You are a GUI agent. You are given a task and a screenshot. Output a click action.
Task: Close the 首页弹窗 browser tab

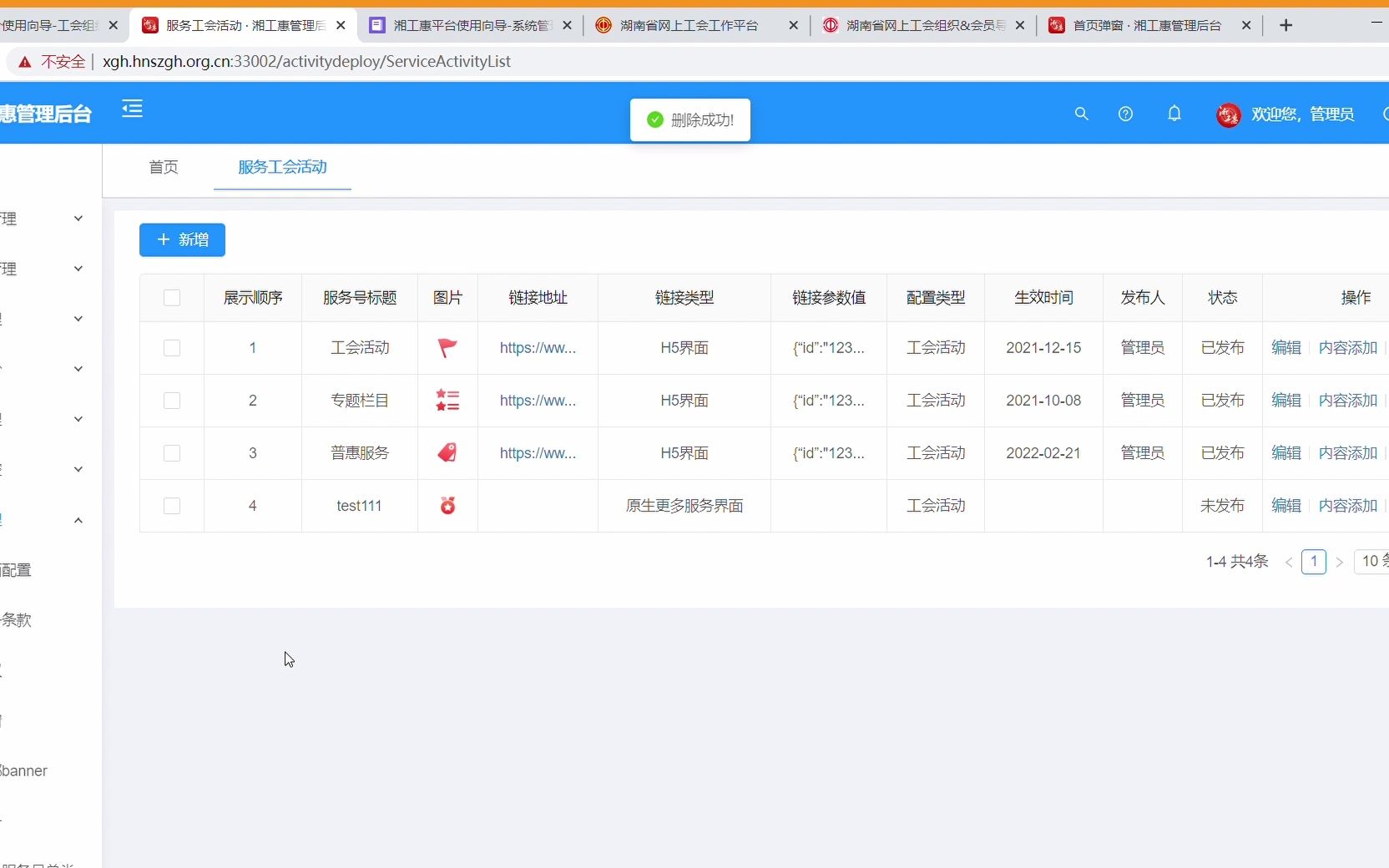coord(1246,26)
